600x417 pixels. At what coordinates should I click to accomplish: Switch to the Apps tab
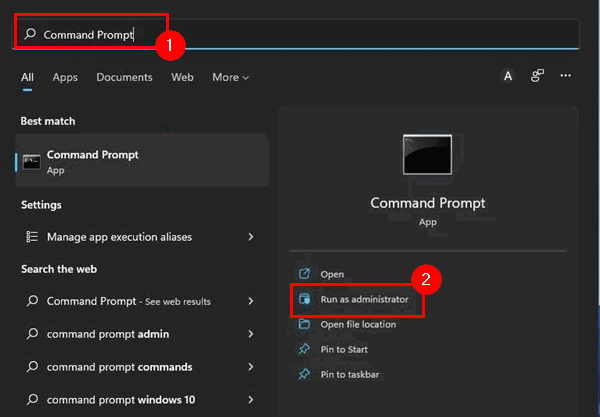pyautogui.click(x=65, y=77)
